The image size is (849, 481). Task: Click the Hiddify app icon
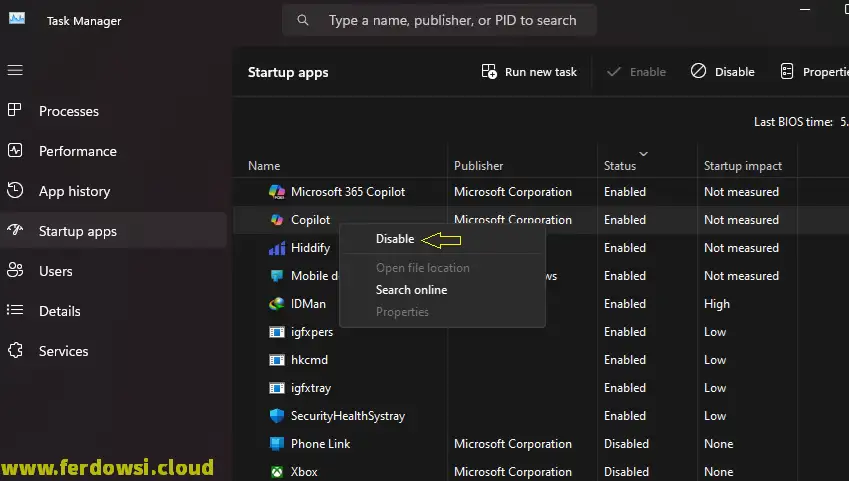coord(277,248)
